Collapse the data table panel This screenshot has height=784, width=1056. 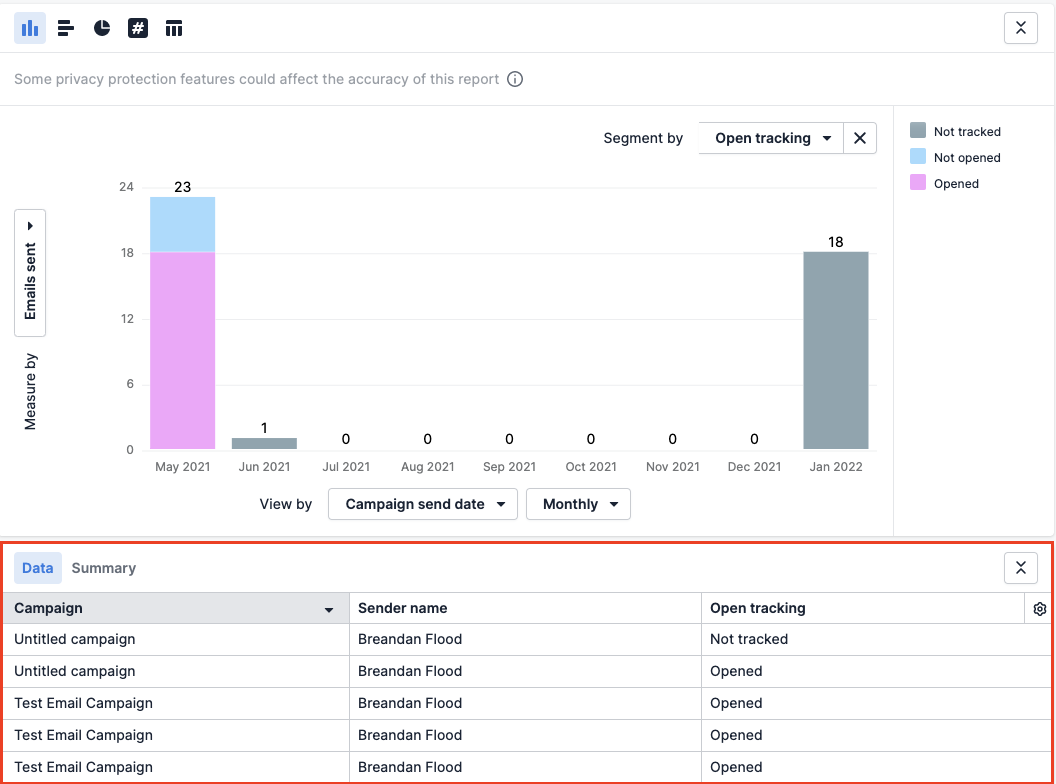coord(1020,568)
